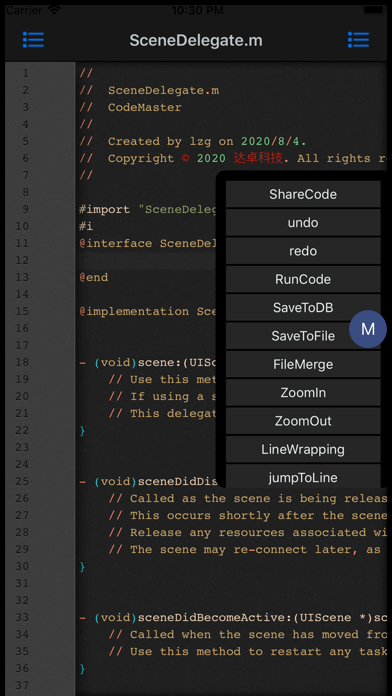Select jumpToLine menu entry
The height and width of the screenshot is (696, 392).
[x=303, y=476]
